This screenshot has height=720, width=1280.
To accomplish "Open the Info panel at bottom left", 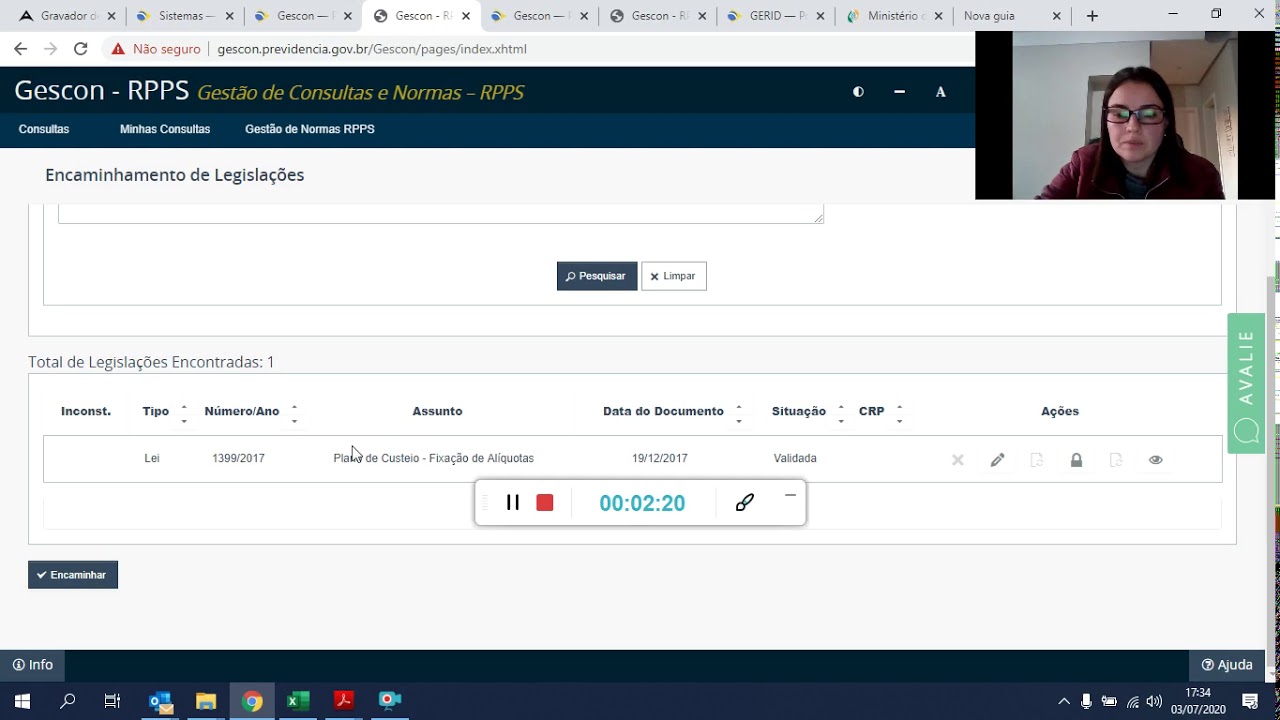I will pyautogui.click(x=33, y=665).
